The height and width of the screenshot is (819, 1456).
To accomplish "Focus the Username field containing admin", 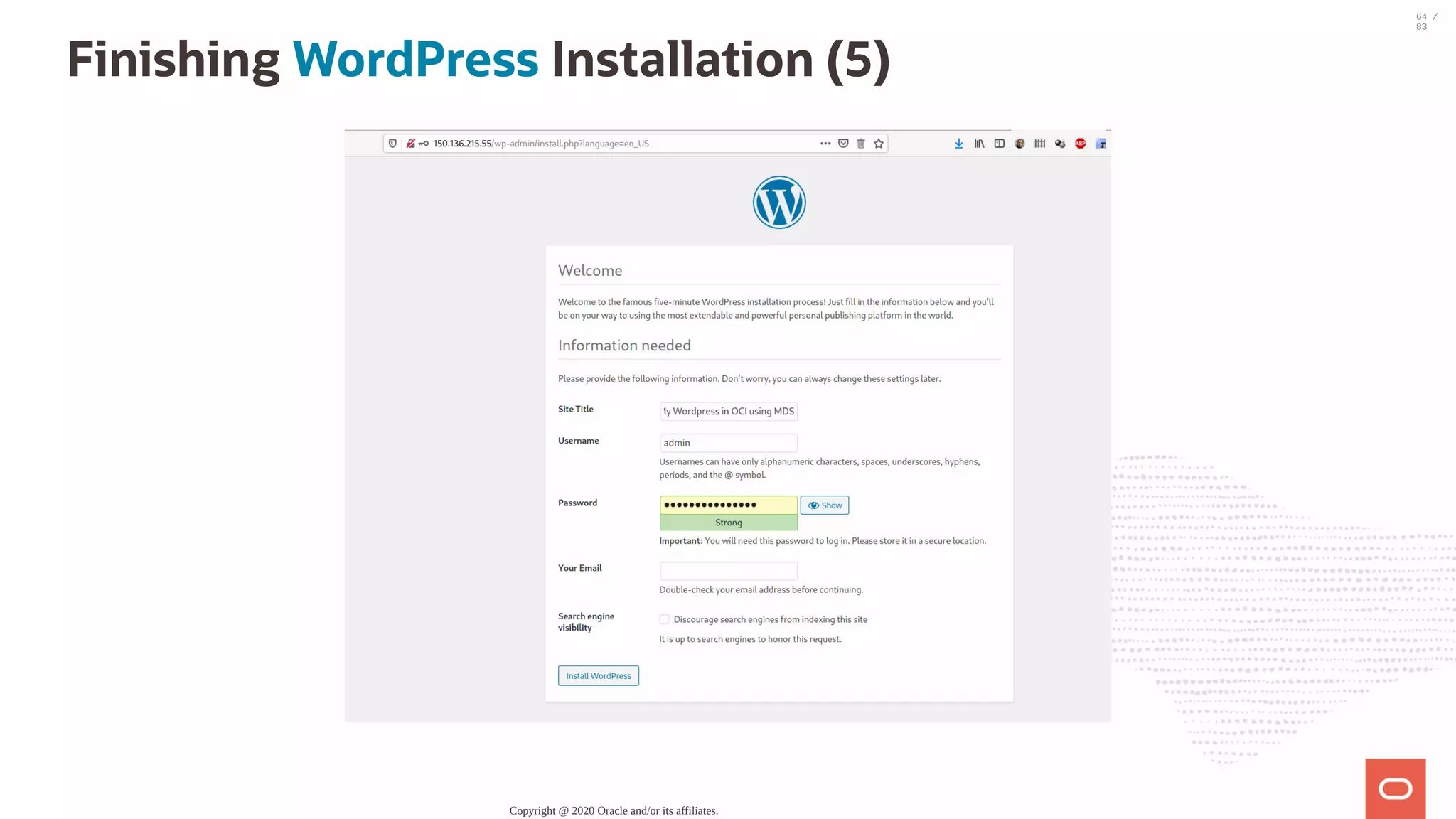I will [x=728, y=443].
